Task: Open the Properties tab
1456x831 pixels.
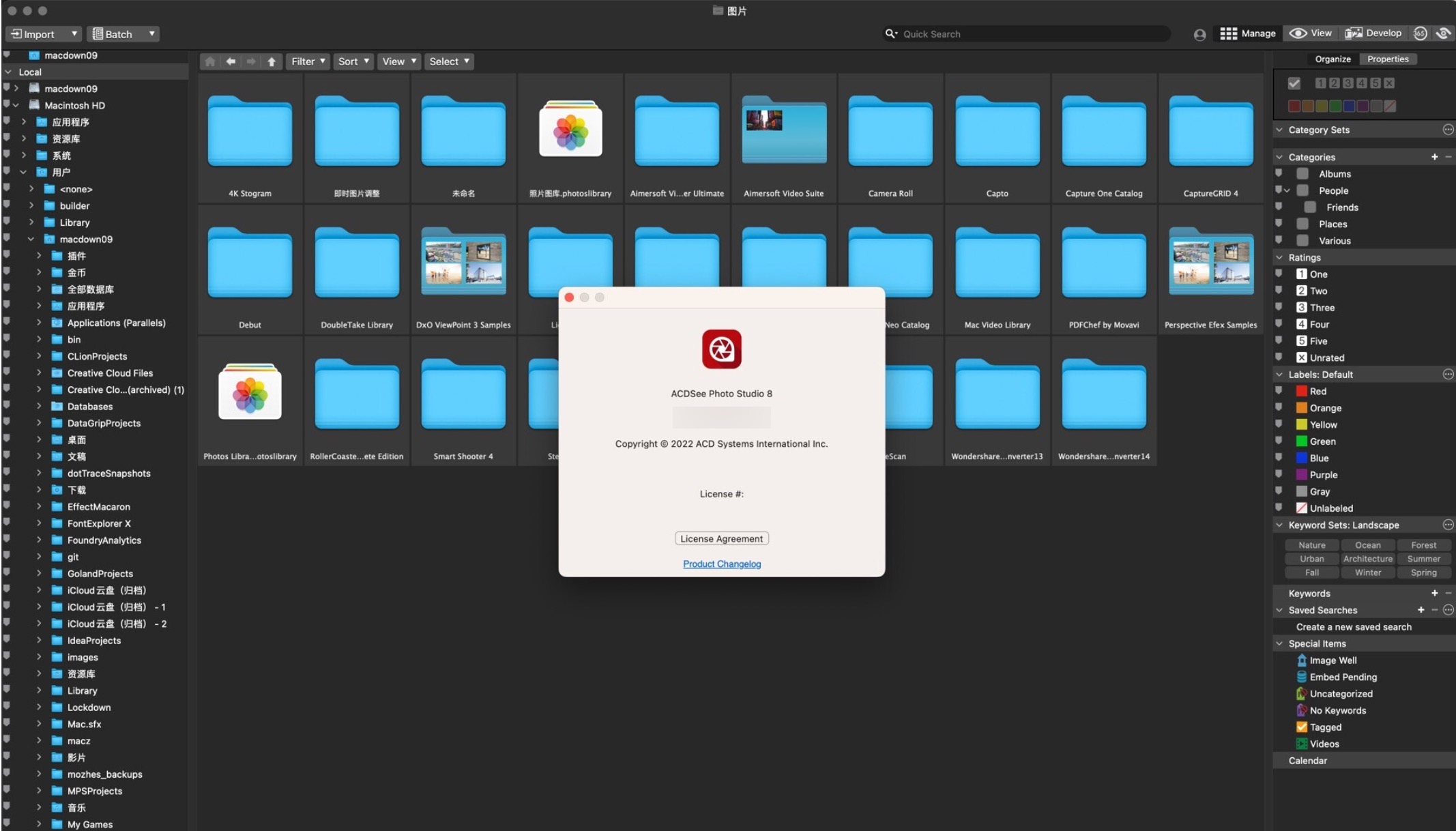Action: (x=1388, y=59)
